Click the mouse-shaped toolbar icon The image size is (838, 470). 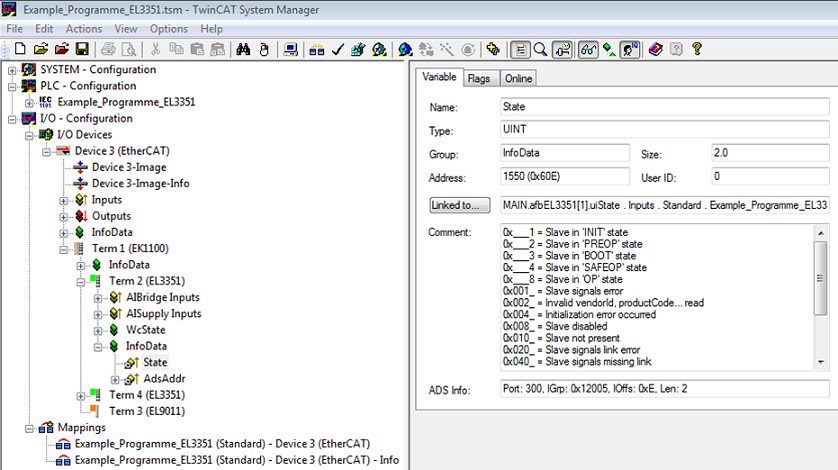point(264,49)
